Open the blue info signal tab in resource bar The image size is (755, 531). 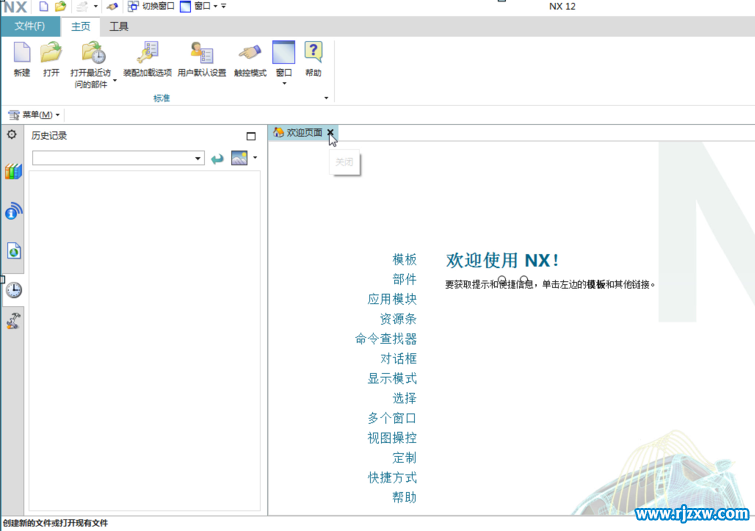[13, 211]
